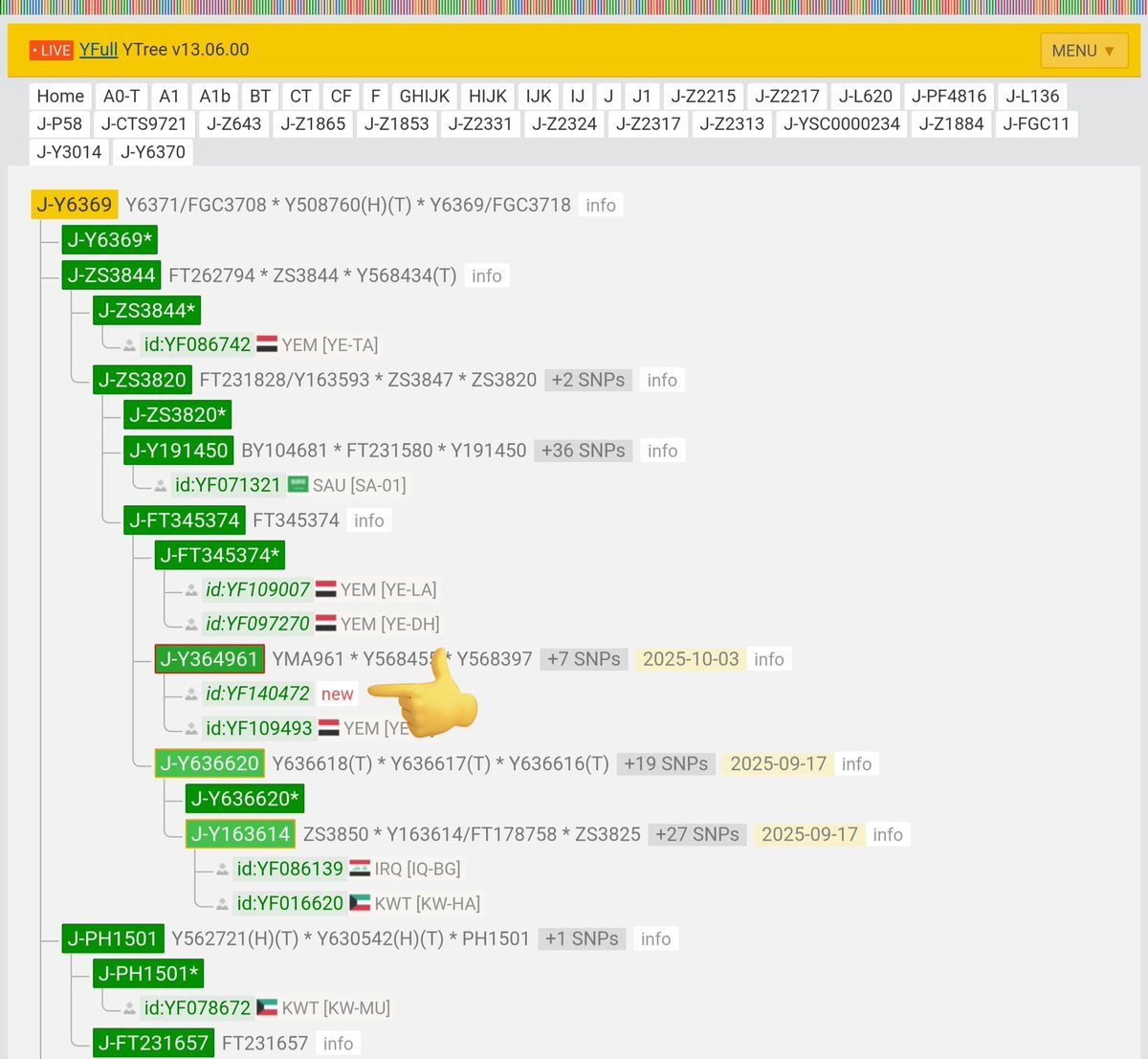This screenshot has width=1148, height=1059.
Task: Open the J-FGC11 breadcrumb
Action: point(1036,123)
